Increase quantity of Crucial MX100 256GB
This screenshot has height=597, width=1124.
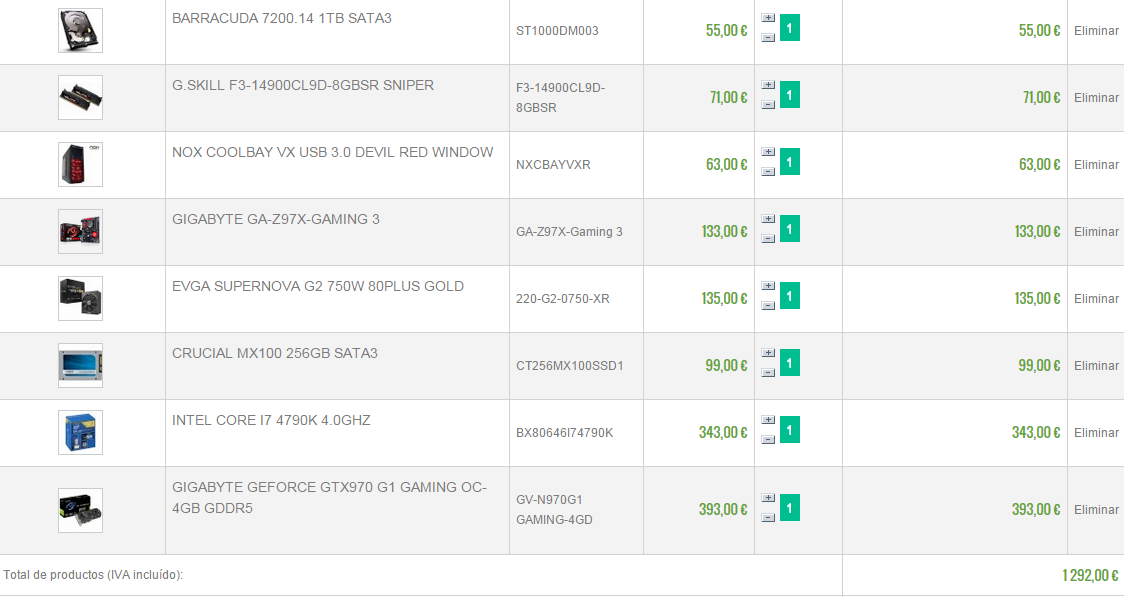[x=768, y=353]
